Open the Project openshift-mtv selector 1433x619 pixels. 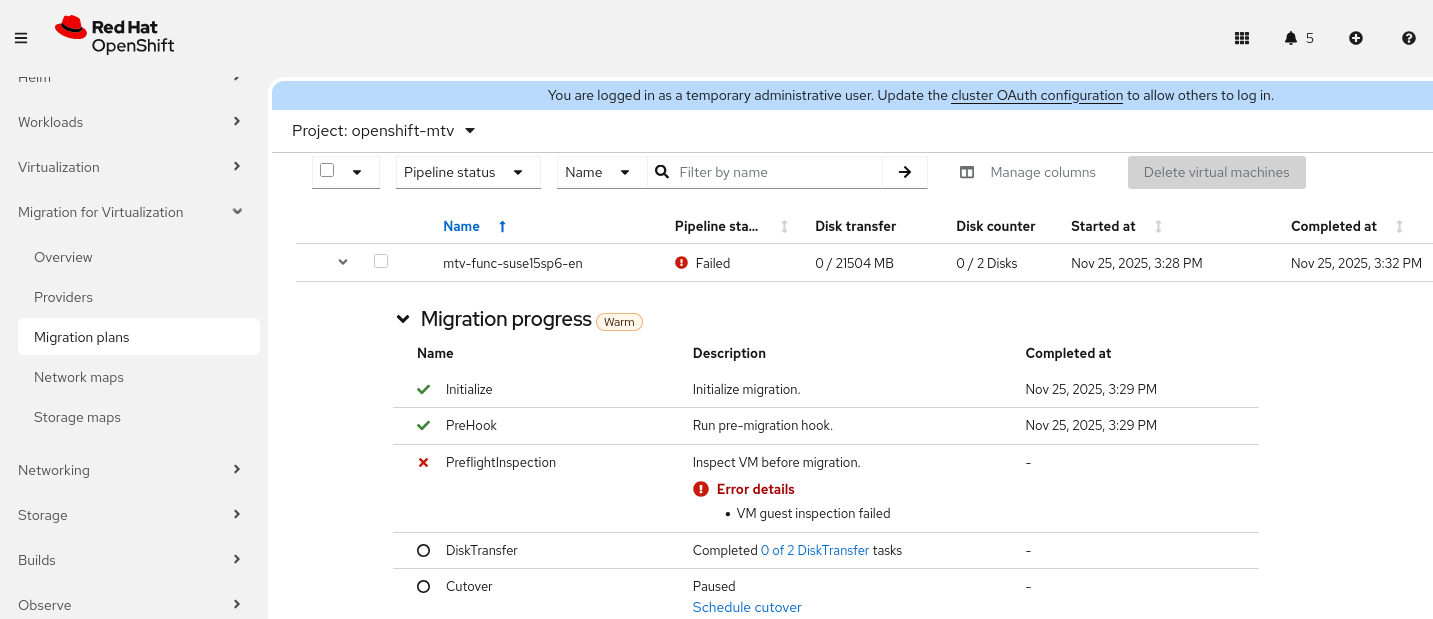click(384, 131)
